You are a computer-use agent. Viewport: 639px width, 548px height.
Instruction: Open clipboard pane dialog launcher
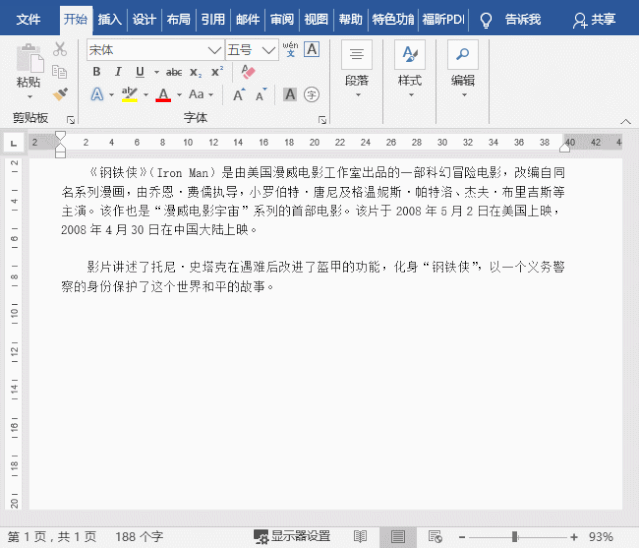pyautogui.click(x=71, y=120)
